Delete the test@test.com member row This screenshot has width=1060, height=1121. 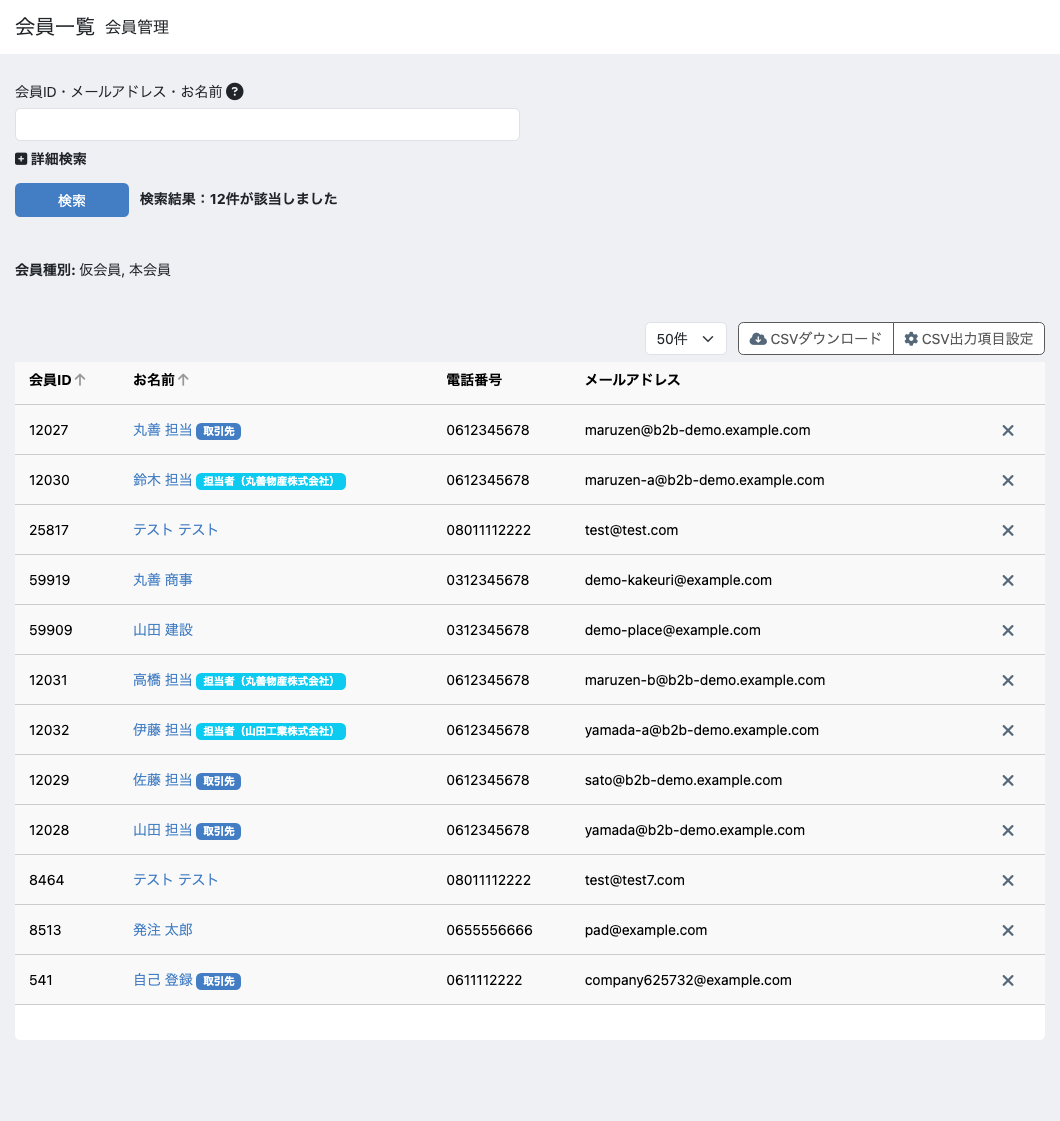tap(1008, 530)
